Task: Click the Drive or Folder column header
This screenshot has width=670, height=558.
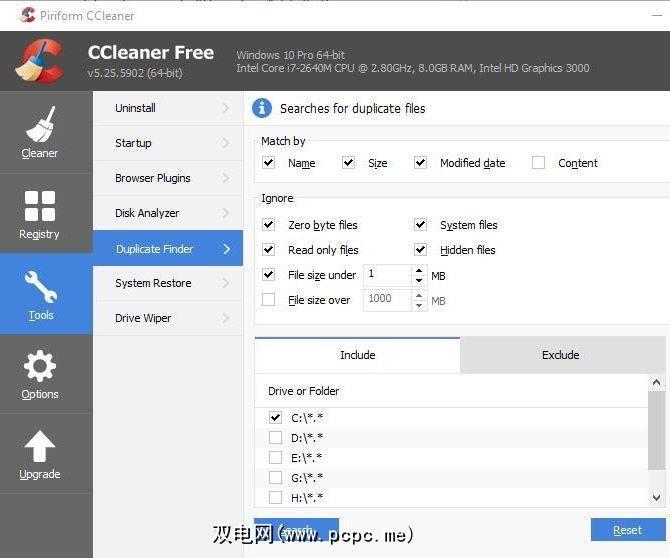Action: click(x=451, y=391)
